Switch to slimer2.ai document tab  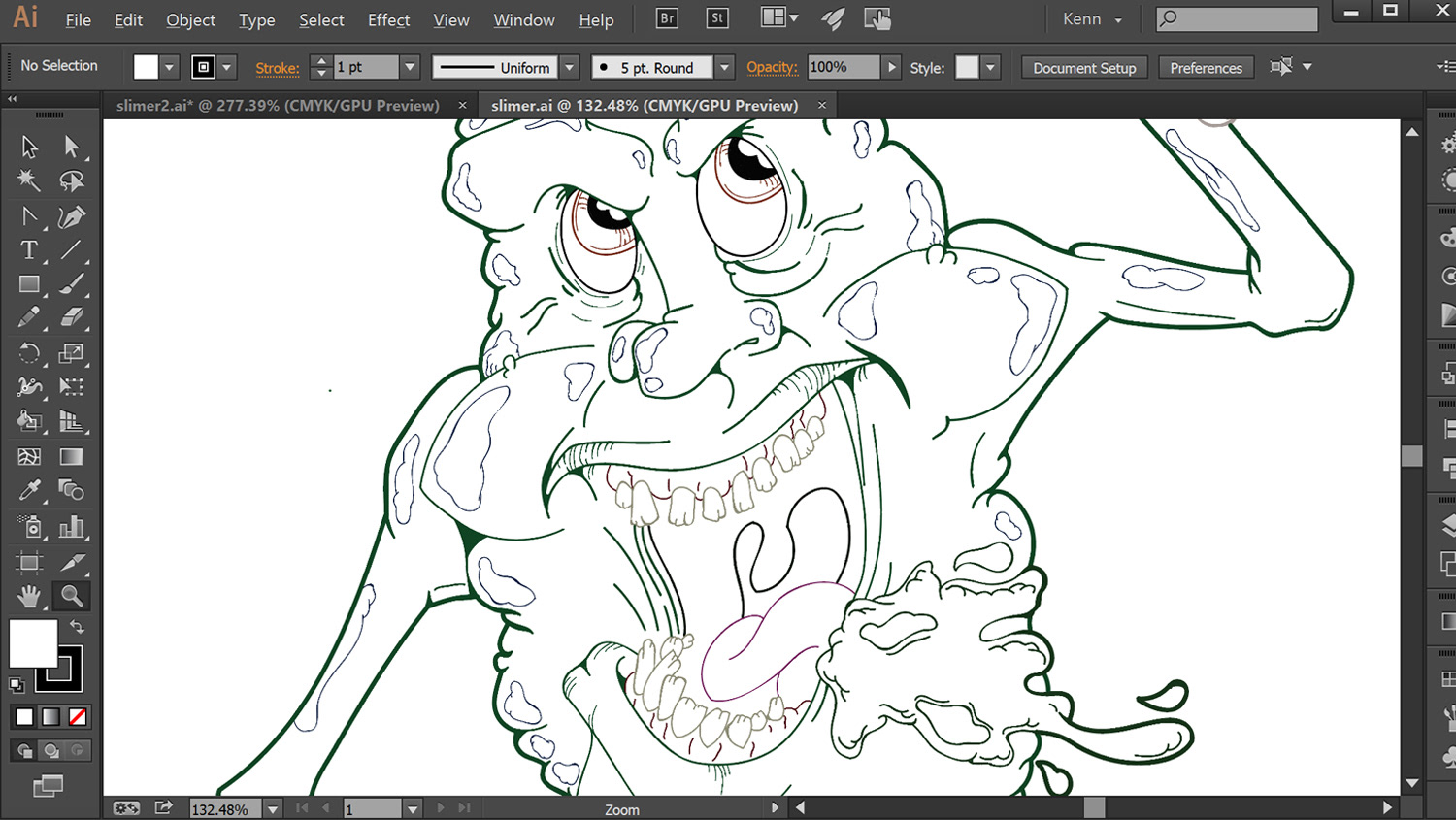pos(278,105)
